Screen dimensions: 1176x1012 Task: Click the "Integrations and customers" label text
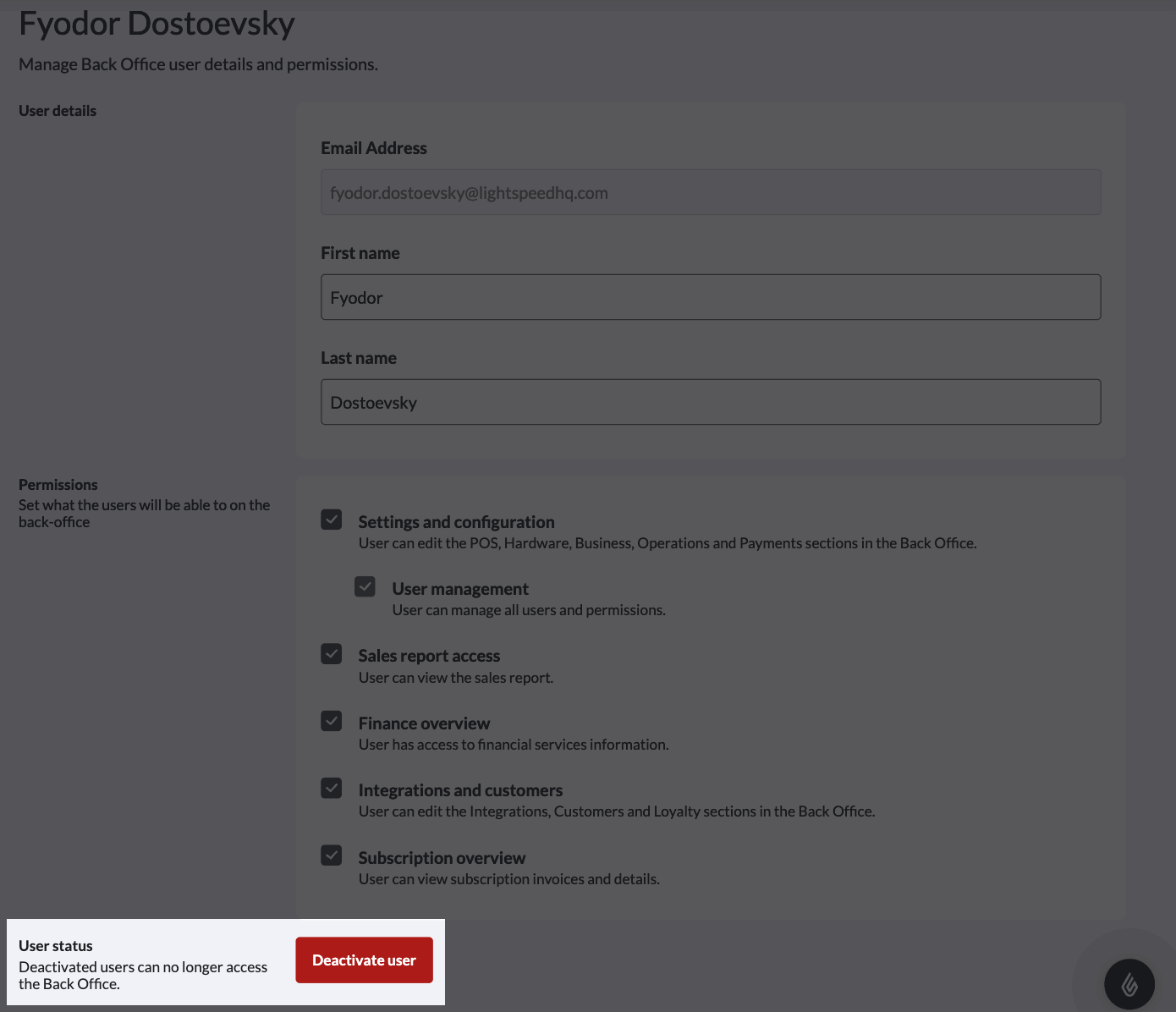tap(460, 790)
